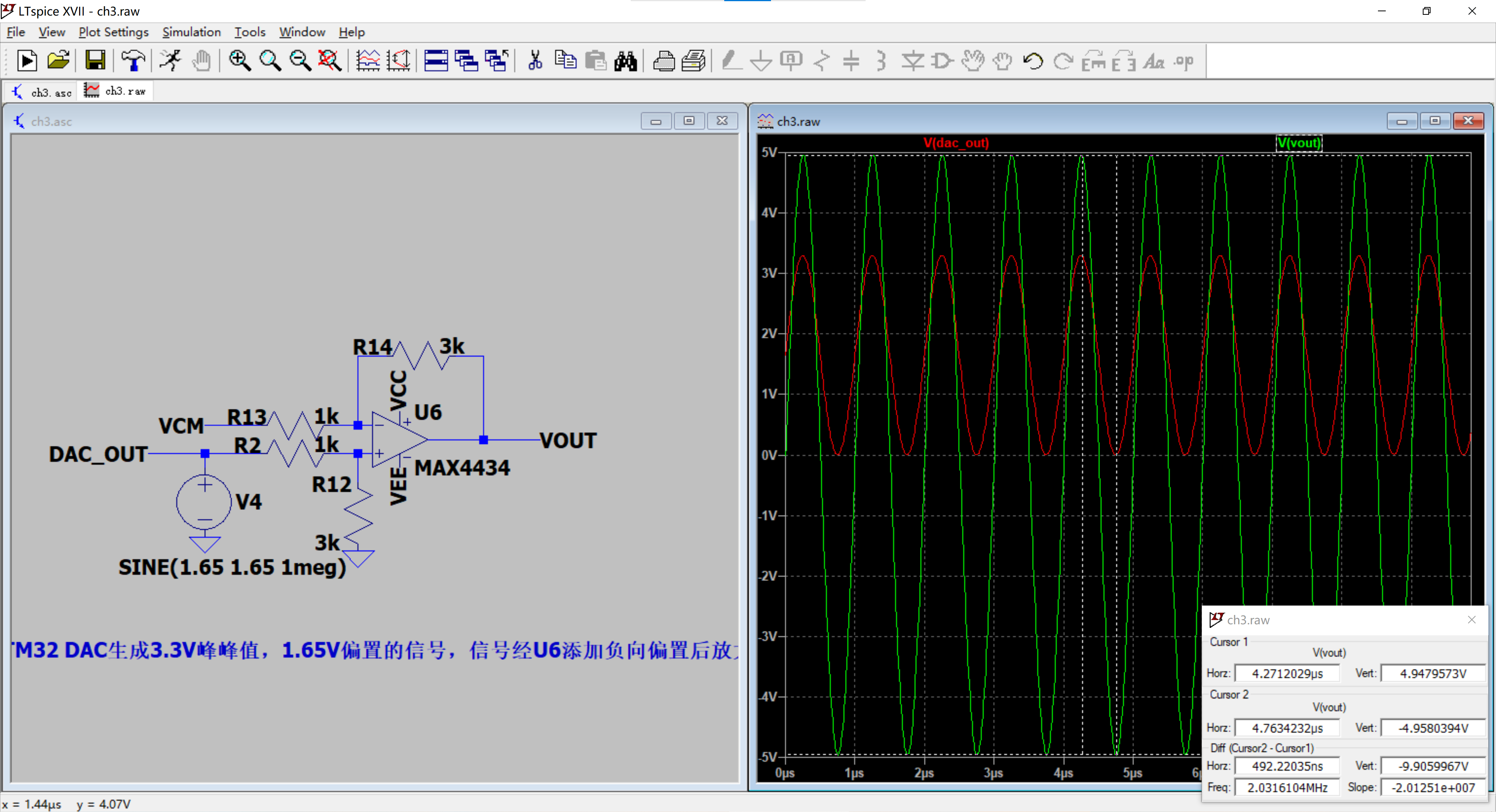The height and width of the screenshot is (812, 1496).
Task: Click the Drag hand tool icon
Action: click(1003, 61)
